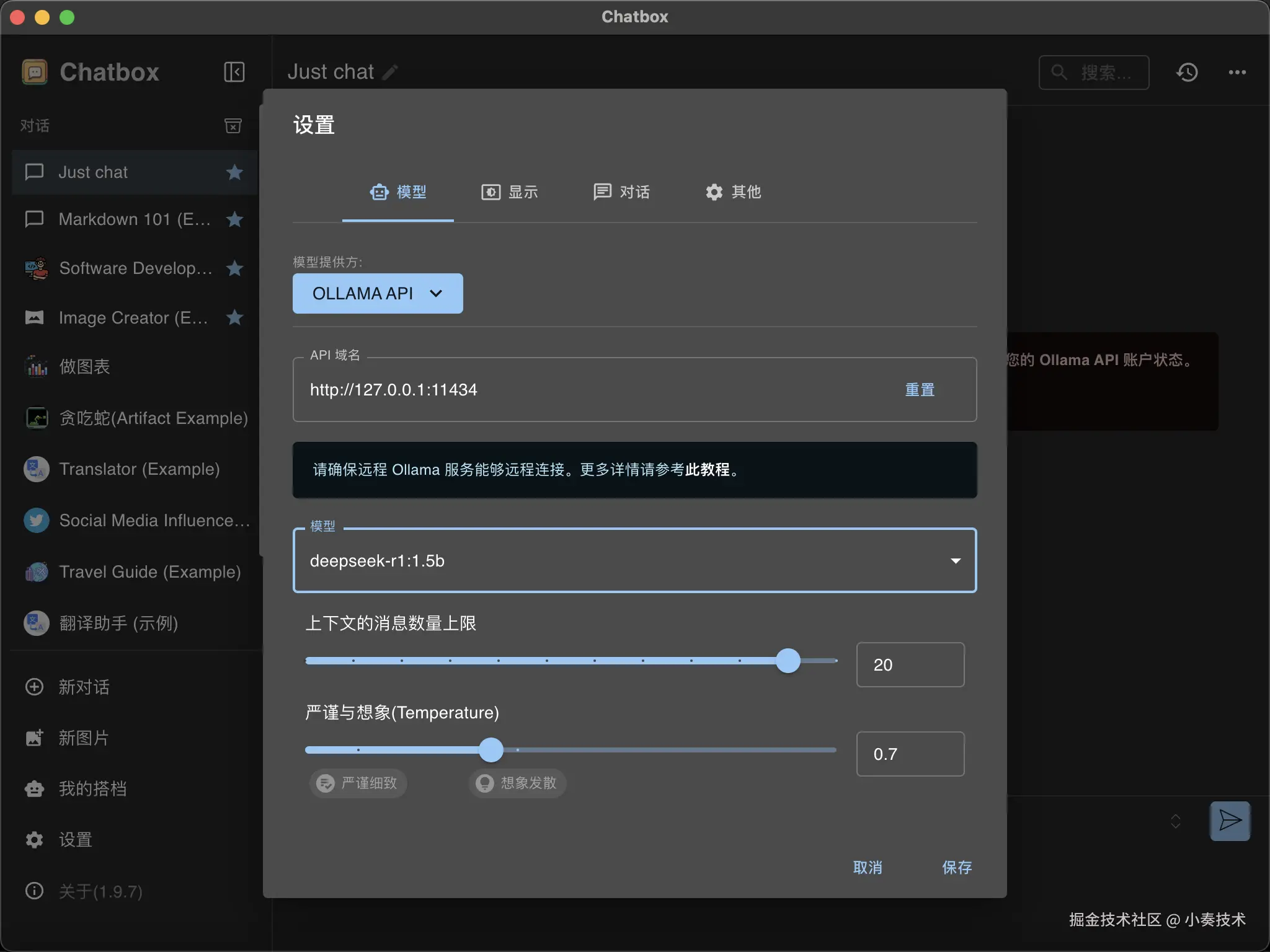Viewport: 1270px width, 952px height.
Task: Click the 新图片 new image icon
Action: click(34, 738)
